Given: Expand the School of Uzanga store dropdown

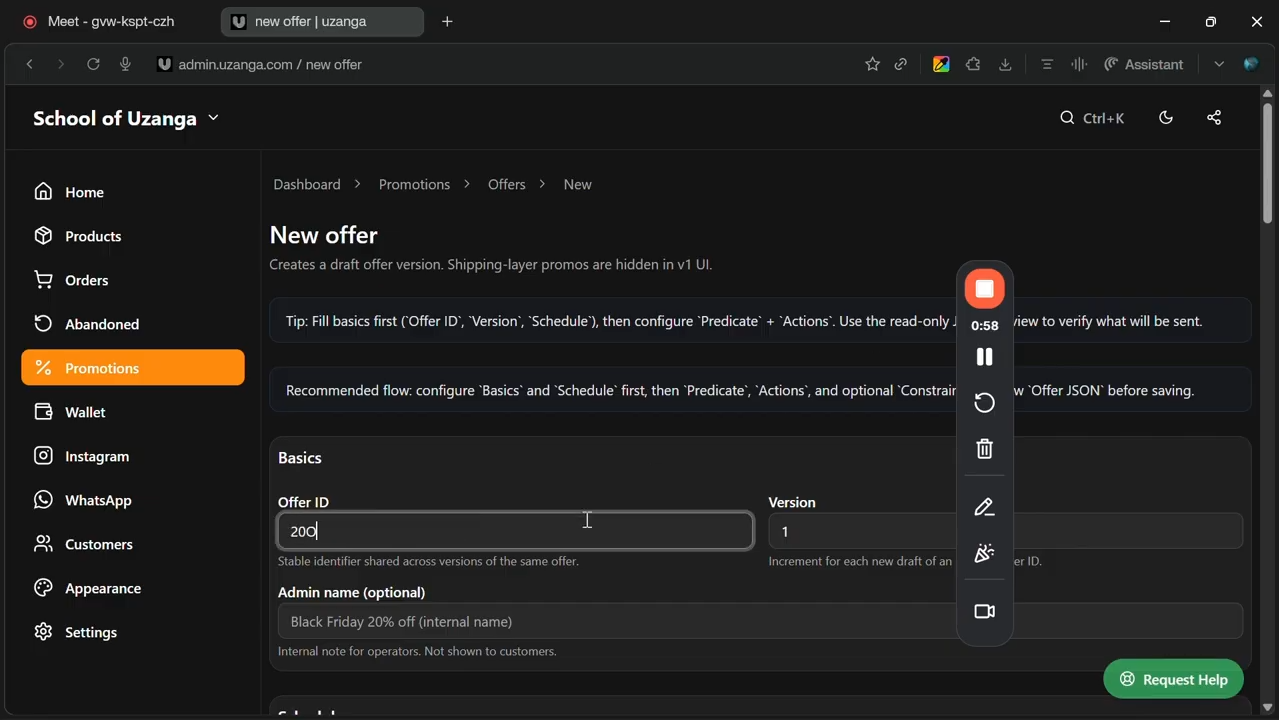Looking at the screenshot, I should pos(126,118).
